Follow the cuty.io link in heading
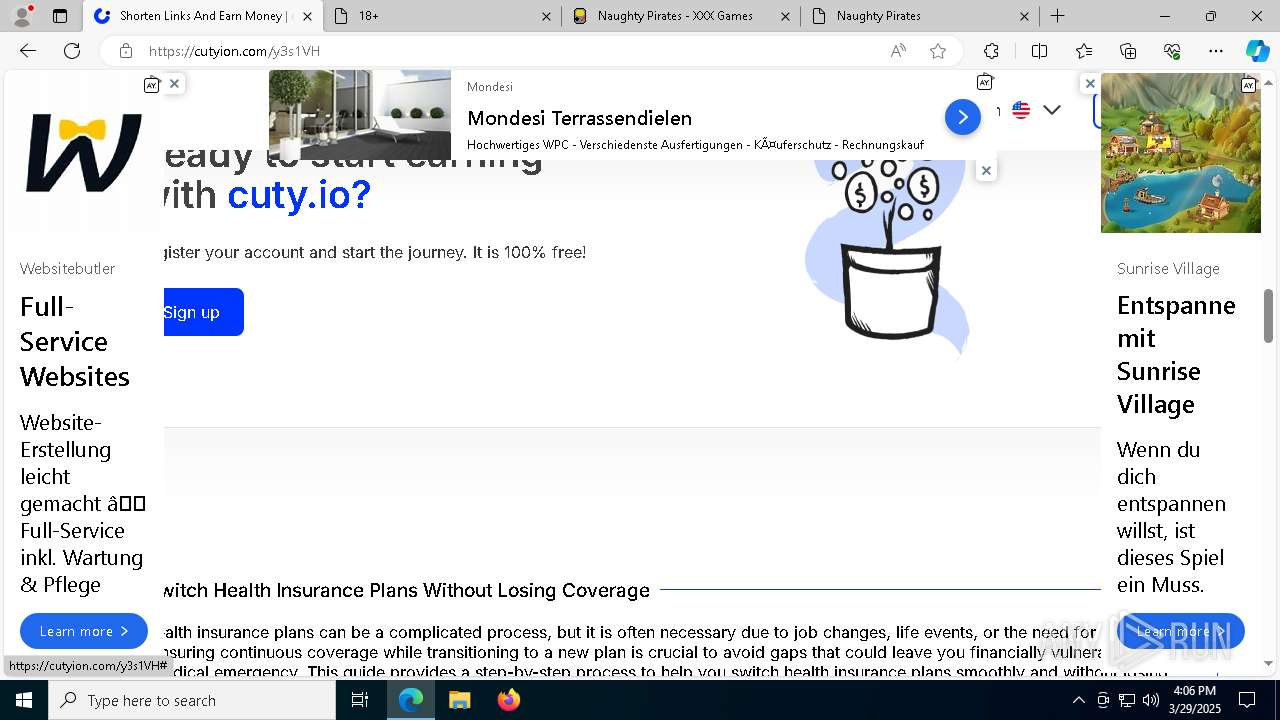The height and width of the screenshot is (720, 1280). coord(299,194)
